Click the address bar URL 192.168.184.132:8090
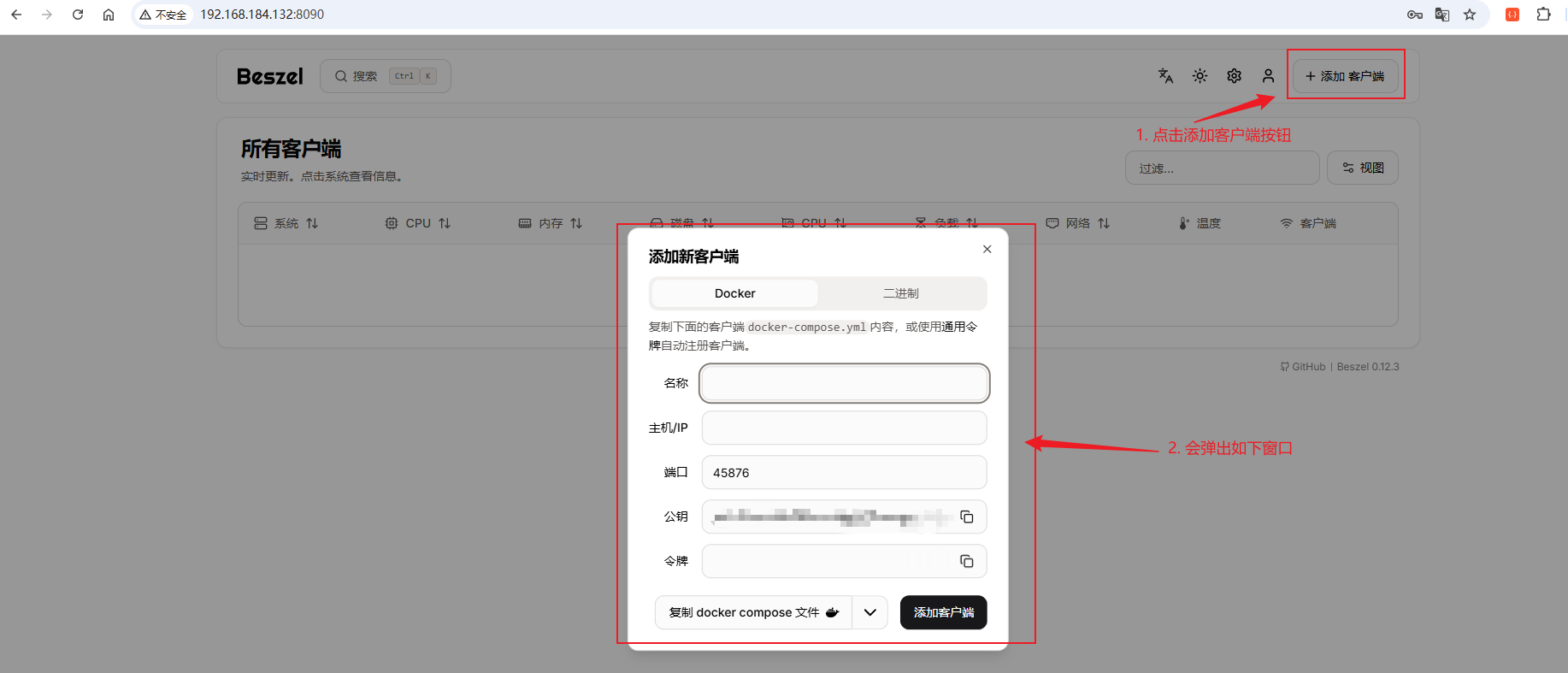This screenshot has height=673, width=1568. click(262, 15)
